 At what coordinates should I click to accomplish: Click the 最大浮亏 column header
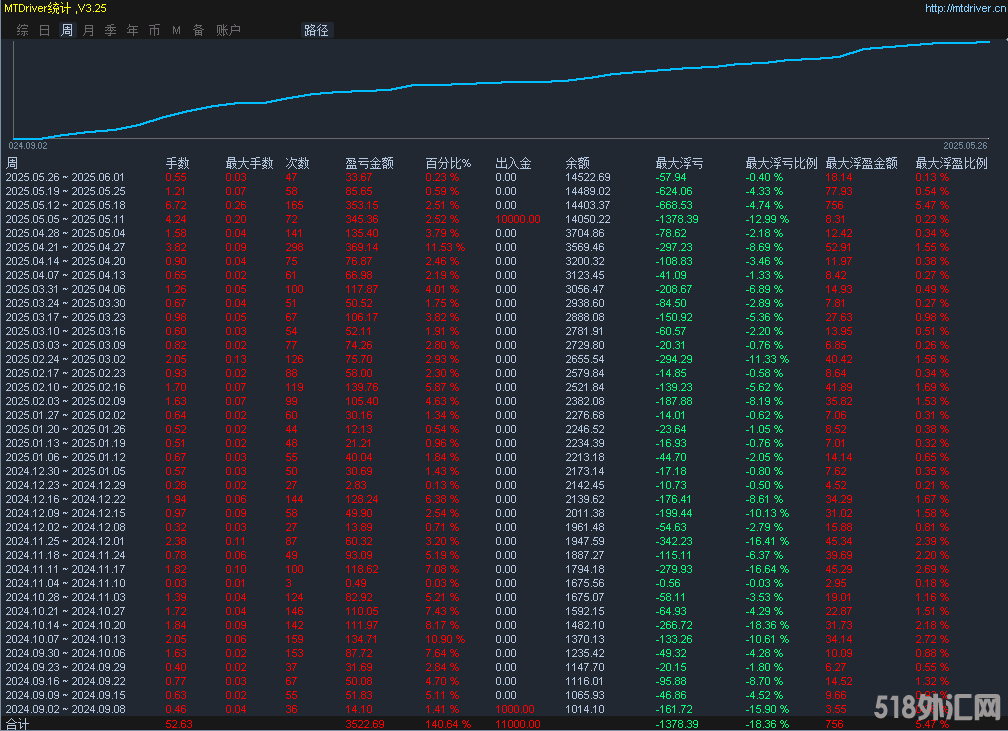pyautogui.click(x=680, y=163)
